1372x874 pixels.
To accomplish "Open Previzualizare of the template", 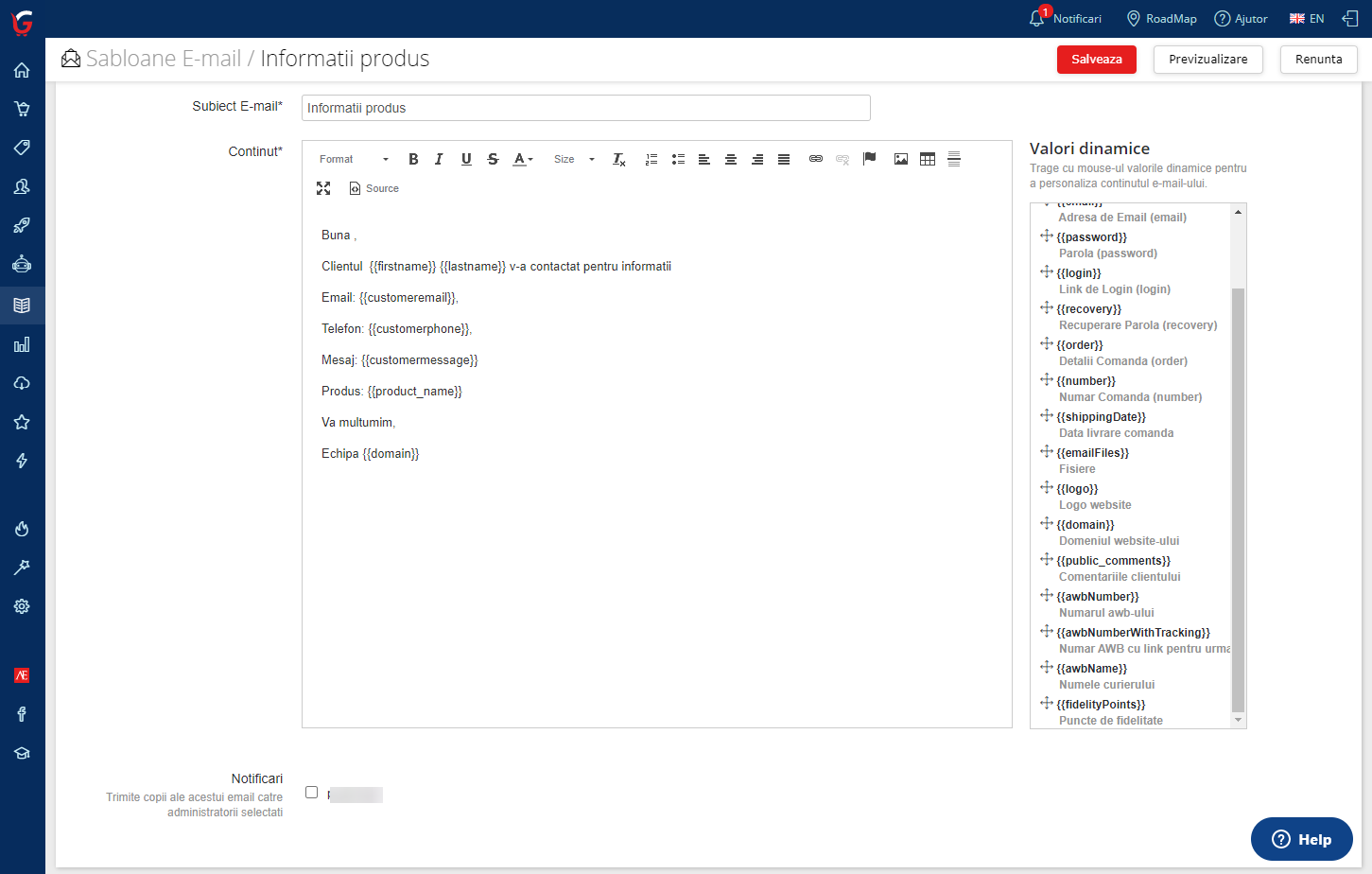I will pos(1207,59).
